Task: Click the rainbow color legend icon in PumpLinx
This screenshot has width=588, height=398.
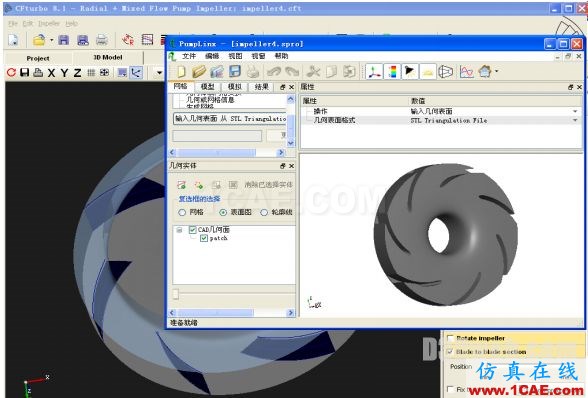Action: tap(392, 71)
